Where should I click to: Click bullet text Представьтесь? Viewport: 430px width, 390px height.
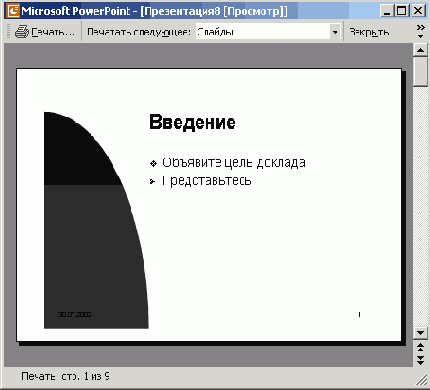[x=207, y=181]
